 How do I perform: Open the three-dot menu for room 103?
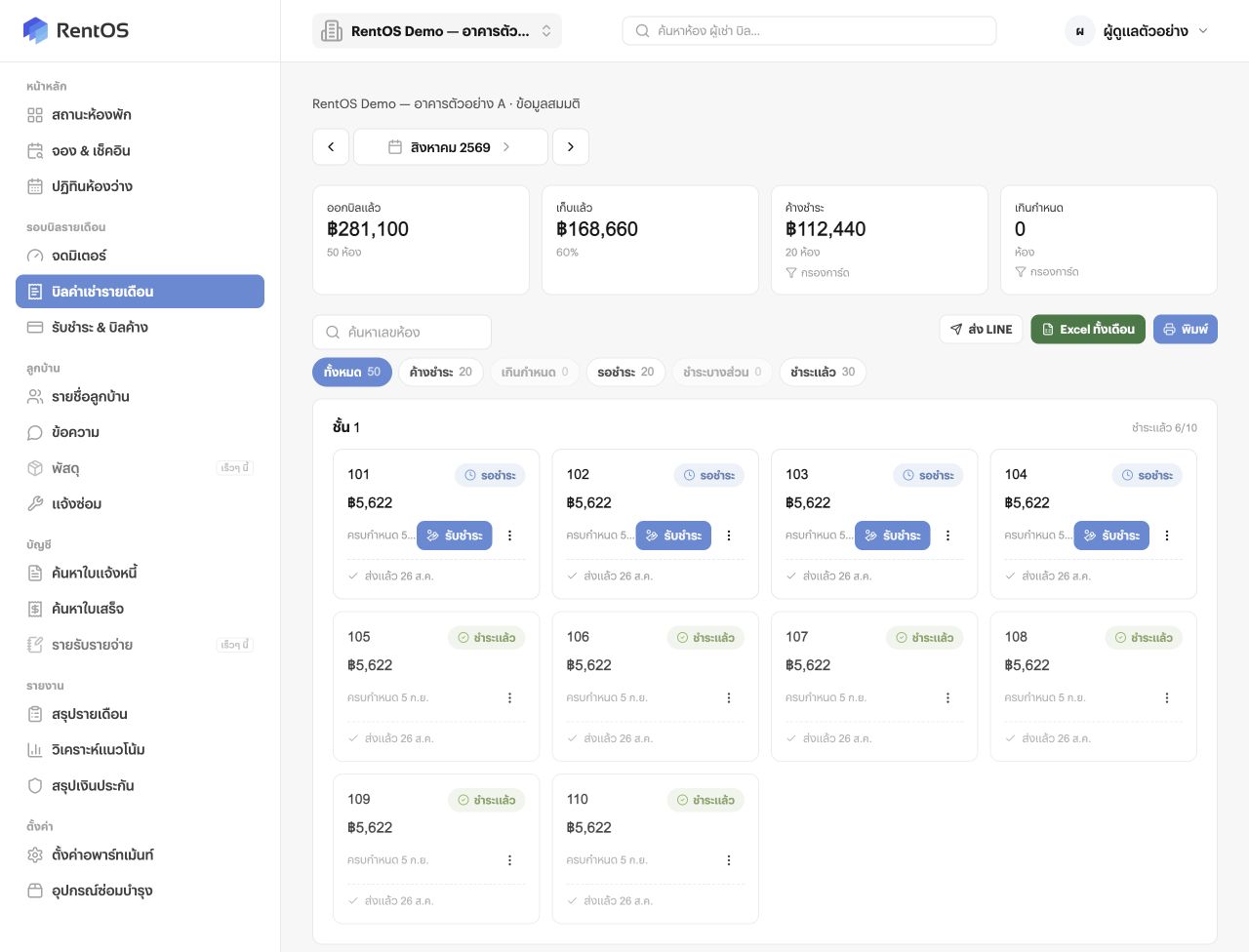(x=947, y=535)
